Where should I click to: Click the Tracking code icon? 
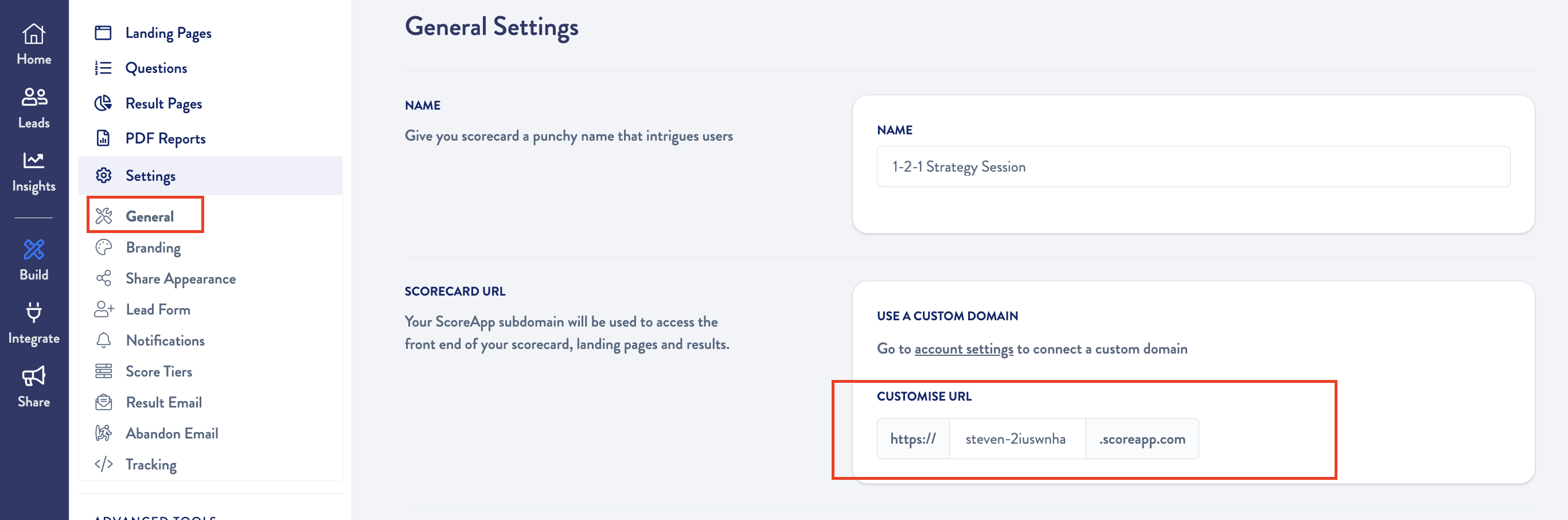coord(103,464)
